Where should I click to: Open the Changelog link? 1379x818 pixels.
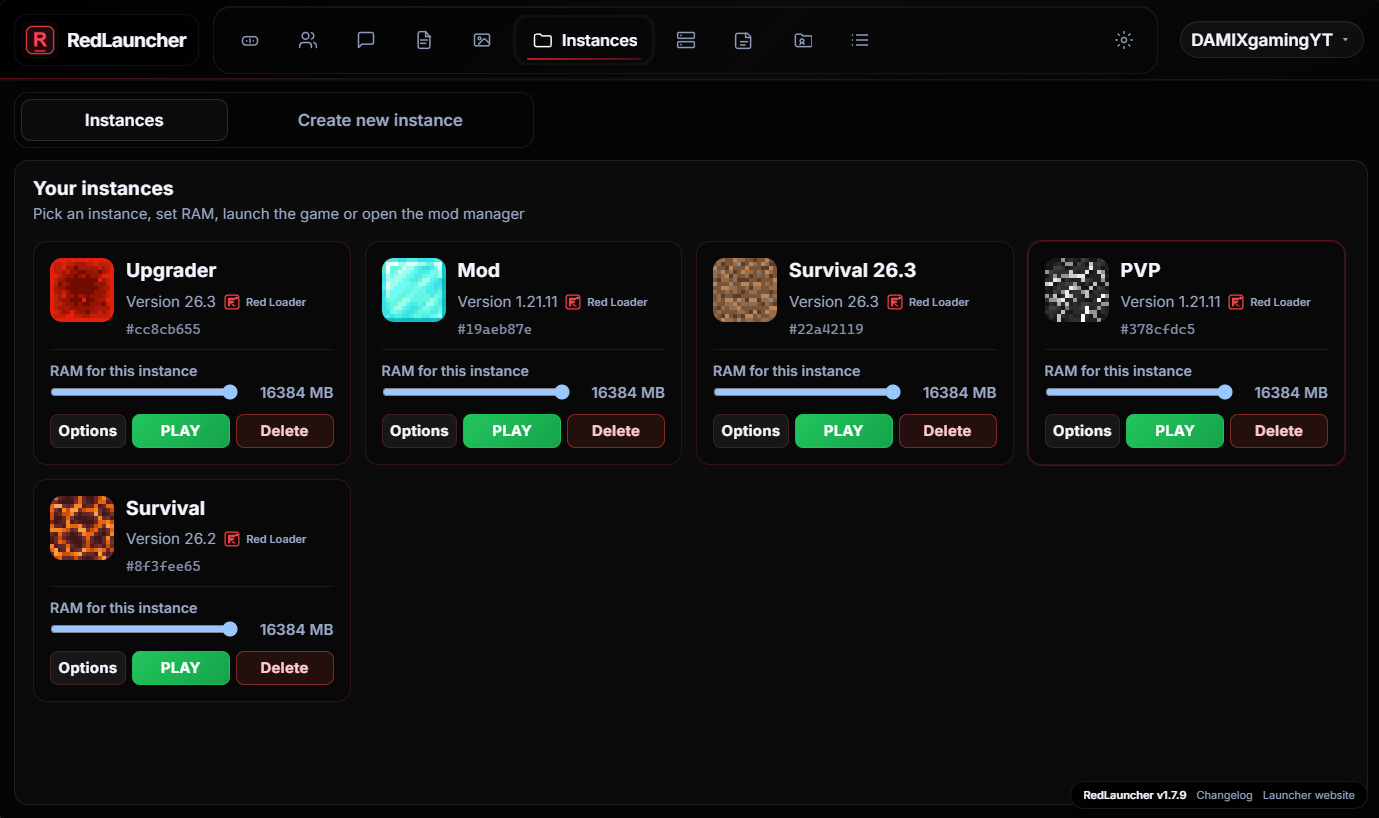point(1224,795)
